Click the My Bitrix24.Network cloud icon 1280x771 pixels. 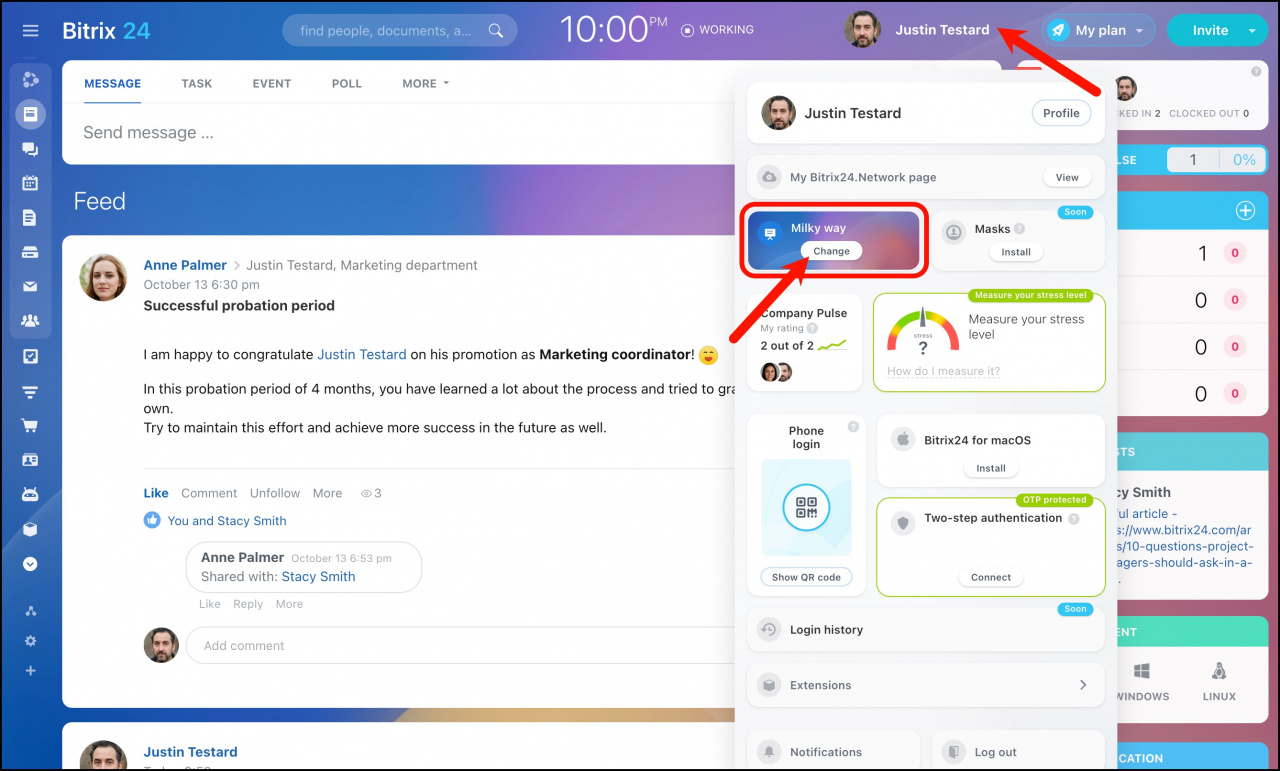tap(769, 177)
